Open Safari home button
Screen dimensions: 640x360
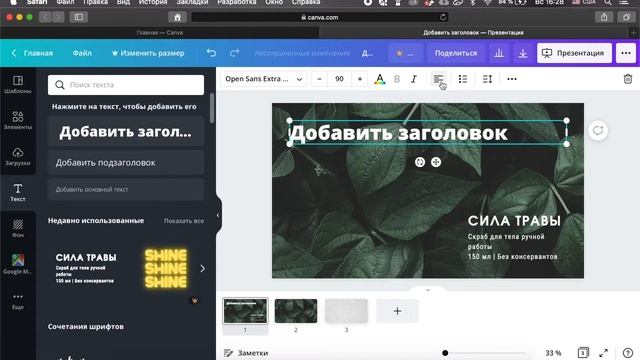click(x=177, y=17)
